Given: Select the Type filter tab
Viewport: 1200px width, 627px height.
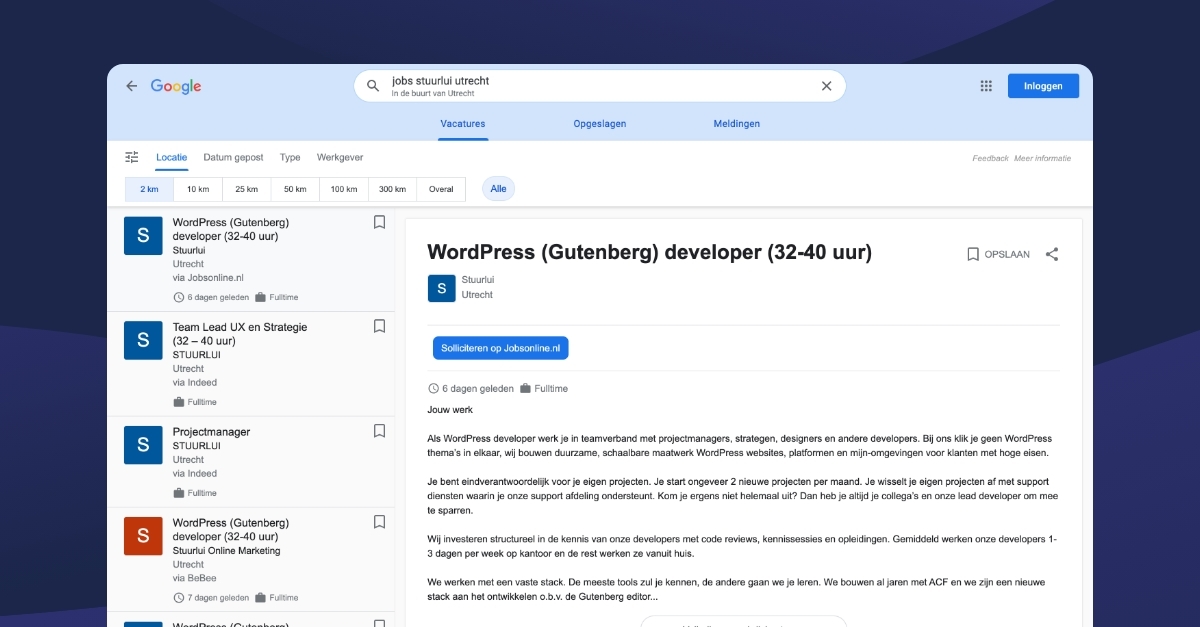Looking at the screenshot, I should coord(290,157).
